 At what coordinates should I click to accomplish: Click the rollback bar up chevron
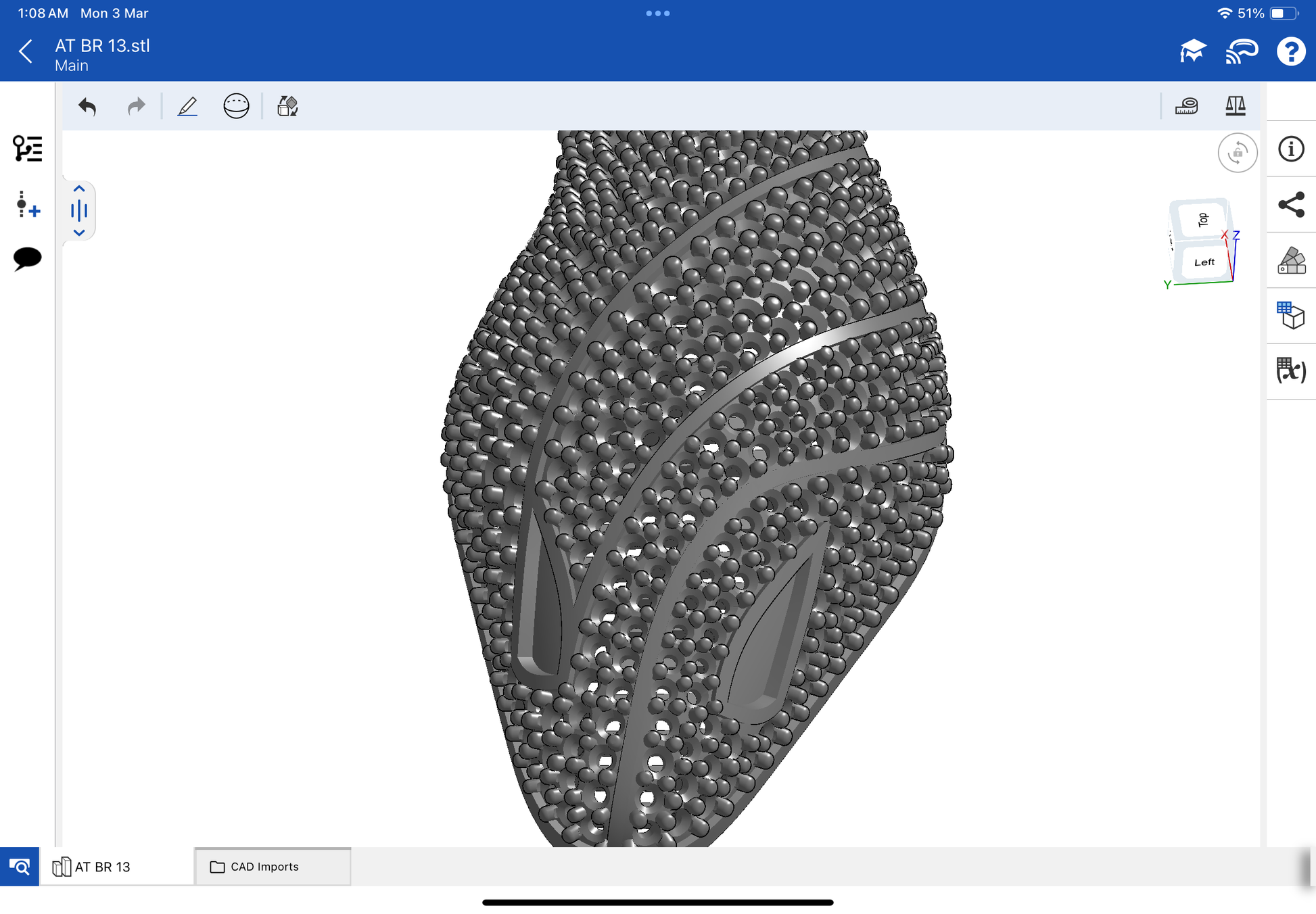(79, 189)
